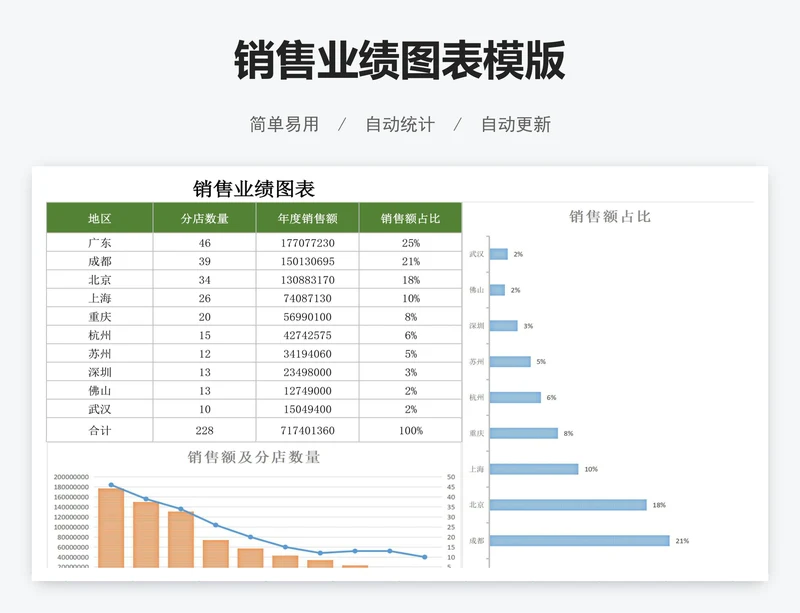Click the 简单易用 subtitle text

tap(284, 124)
